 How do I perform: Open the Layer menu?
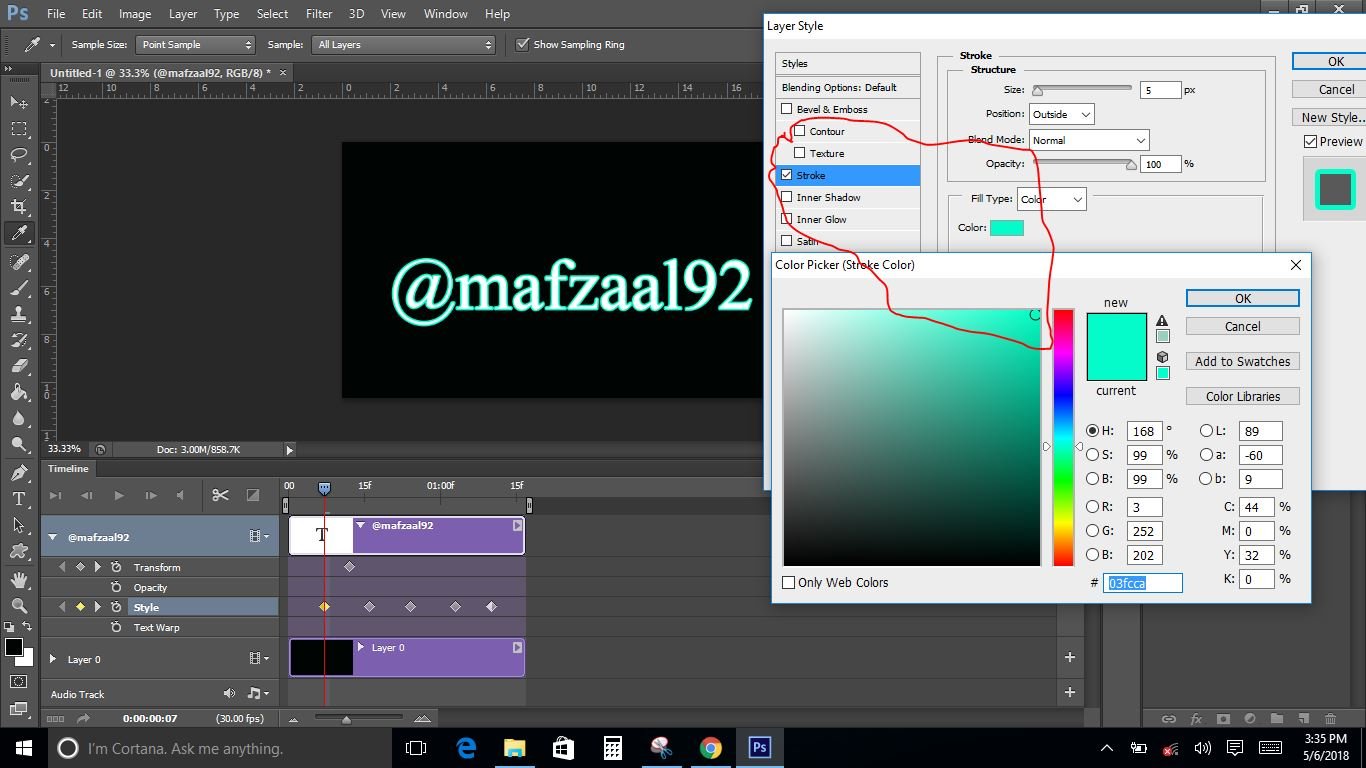(x=183, y=14)
